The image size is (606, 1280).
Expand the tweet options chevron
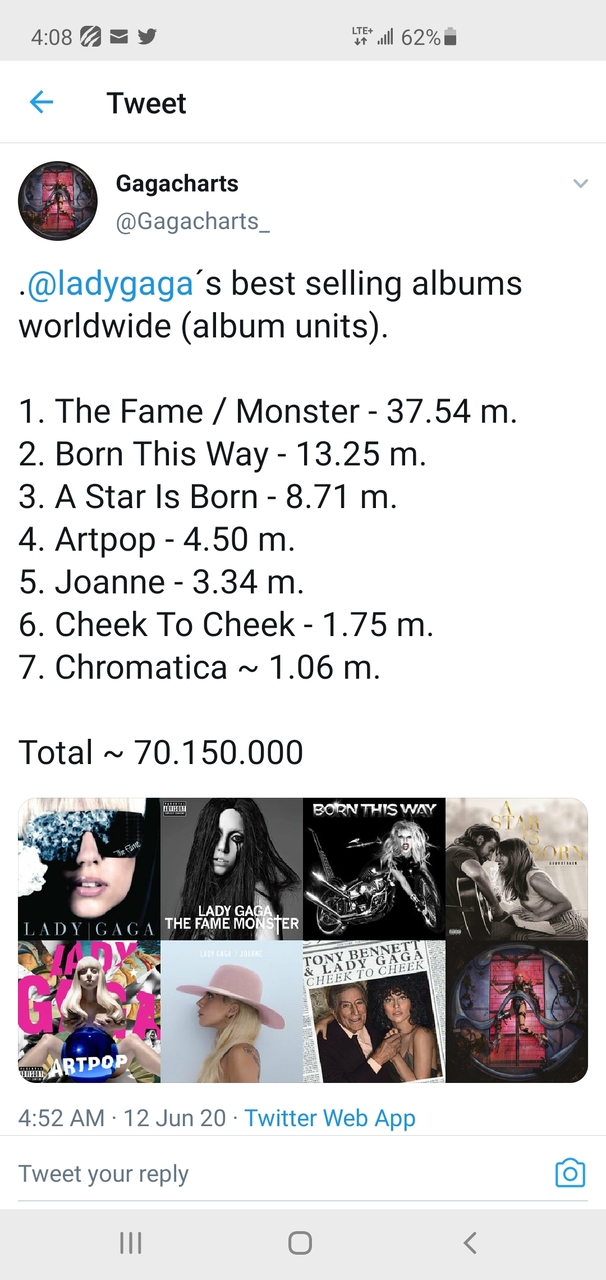(580, 184)
